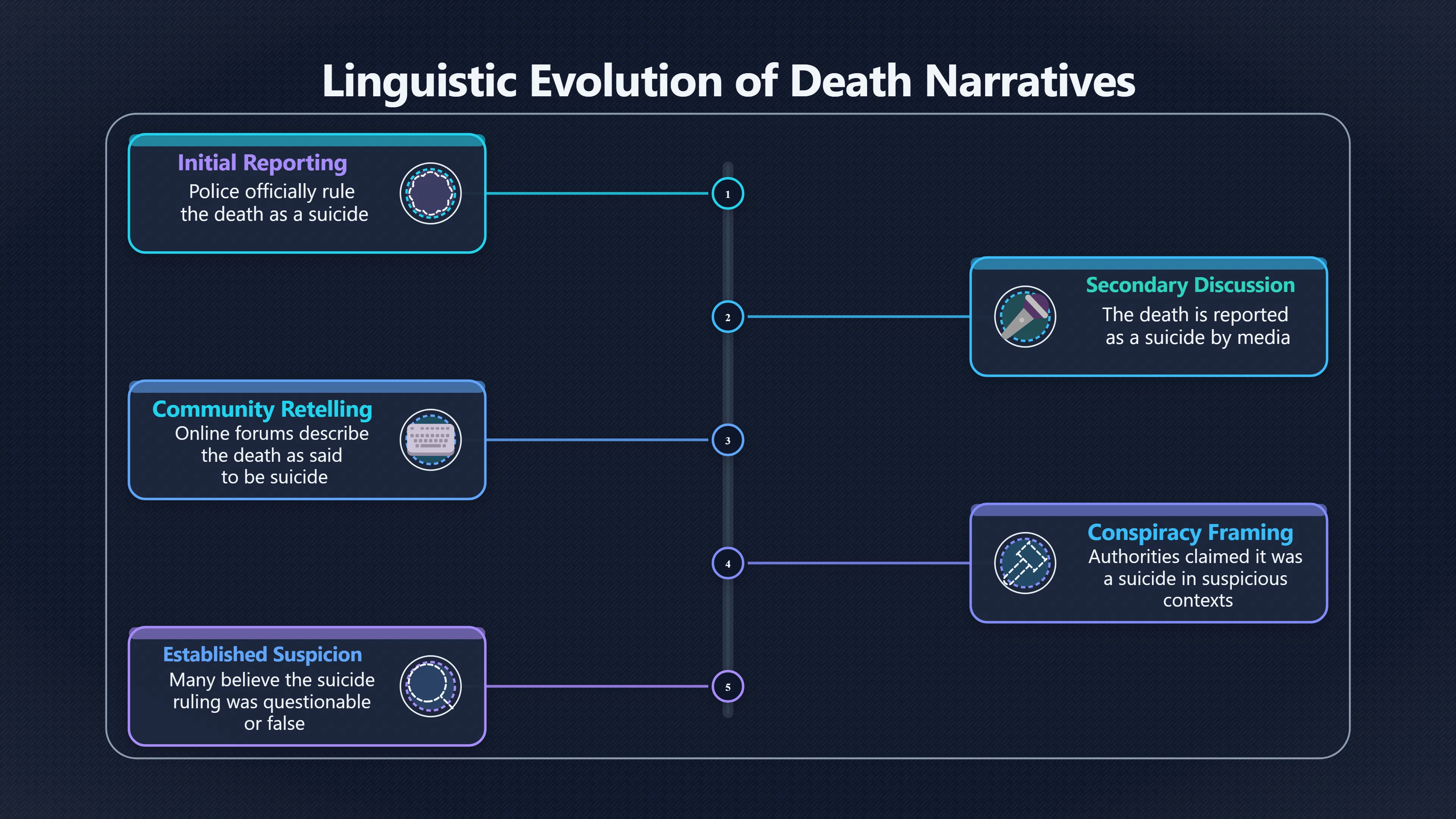Image resolution: width=1456 pixels, height=819 pixels.
Task: Click the microphone icon in Secondary Discussion
Action: pos(1025,317)
